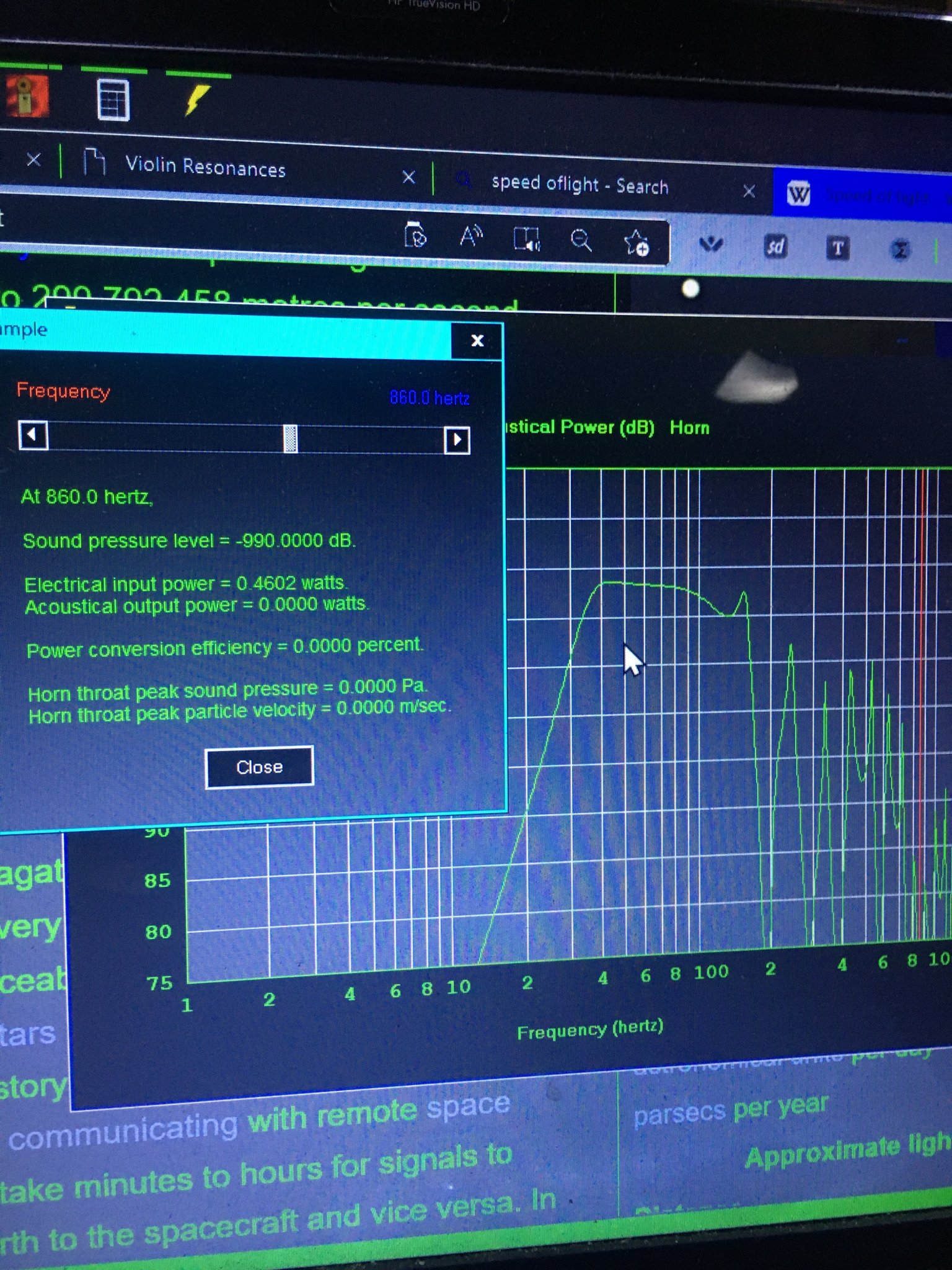
Task: Switch to speed oflight - Search tab
Action: [580, 184]
